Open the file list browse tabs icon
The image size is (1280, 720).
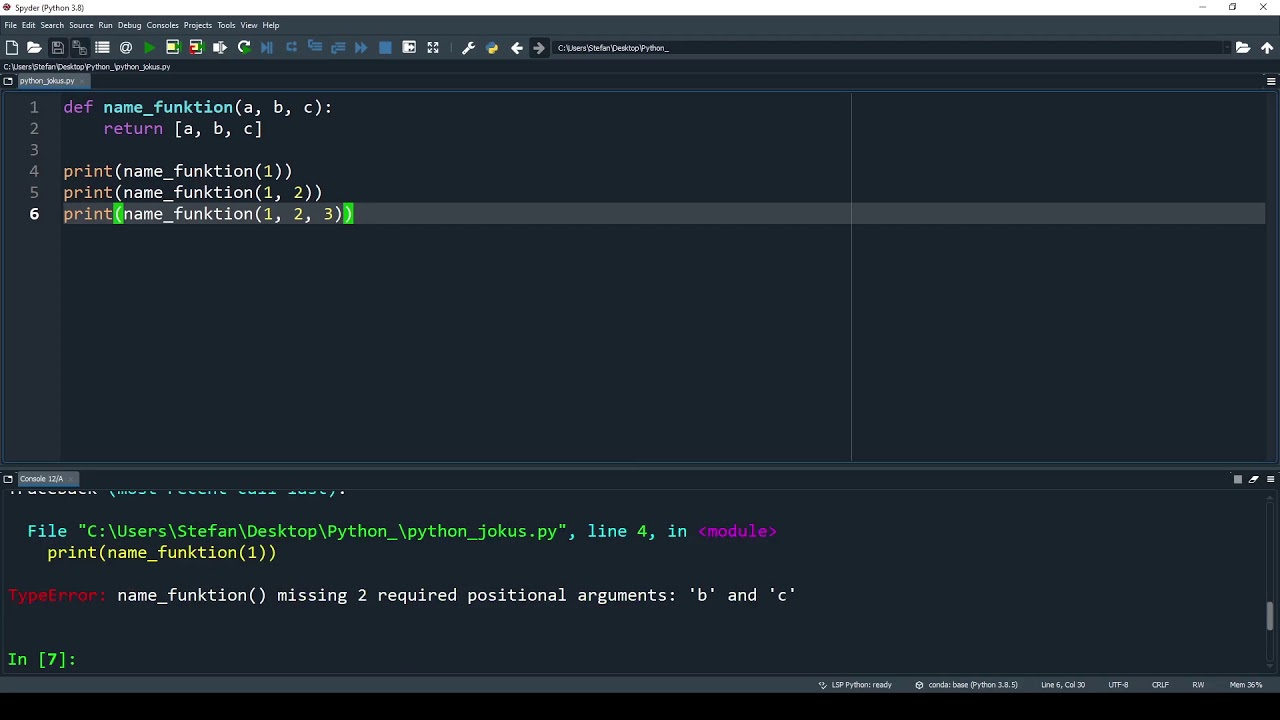102,47
